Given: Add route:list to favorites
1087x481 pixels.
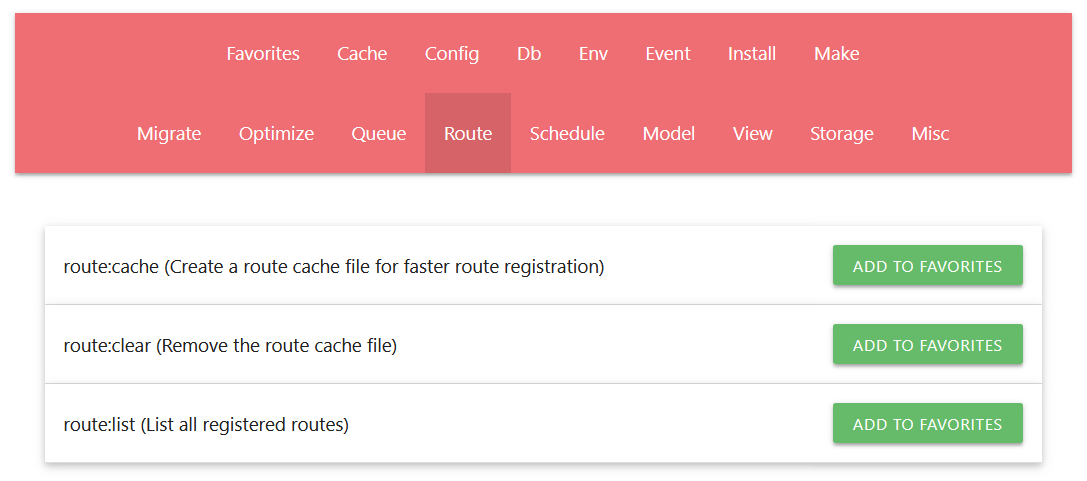Looking at the screenshot, I should coord(927,424).
